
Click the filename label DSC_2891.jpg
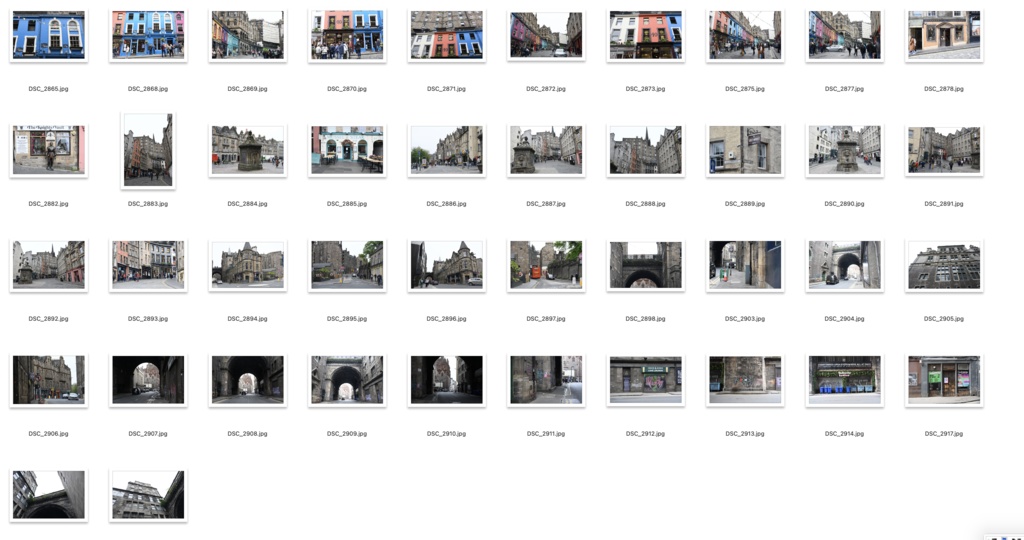[x=944, y=204]
